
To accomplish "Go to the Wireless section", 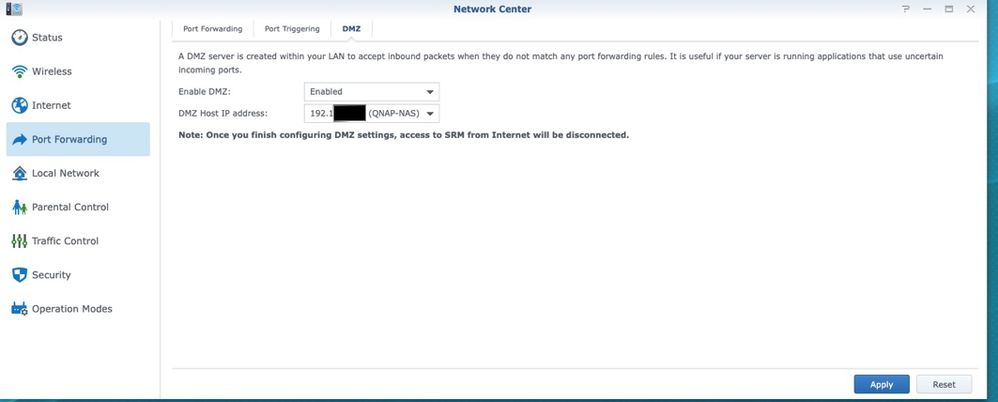I will pyautogui.click(x=78, y=71).
